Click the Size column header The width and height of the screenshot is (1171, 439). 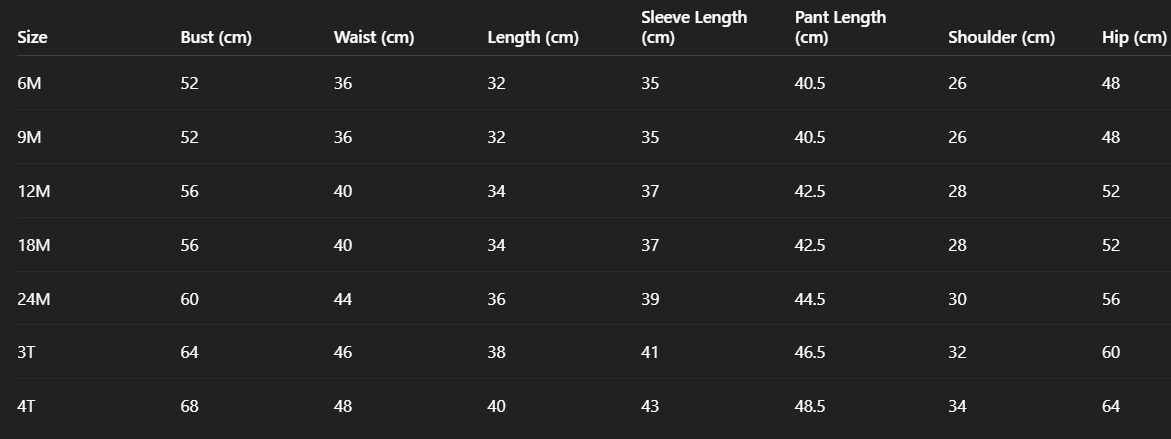pos(33,38)
